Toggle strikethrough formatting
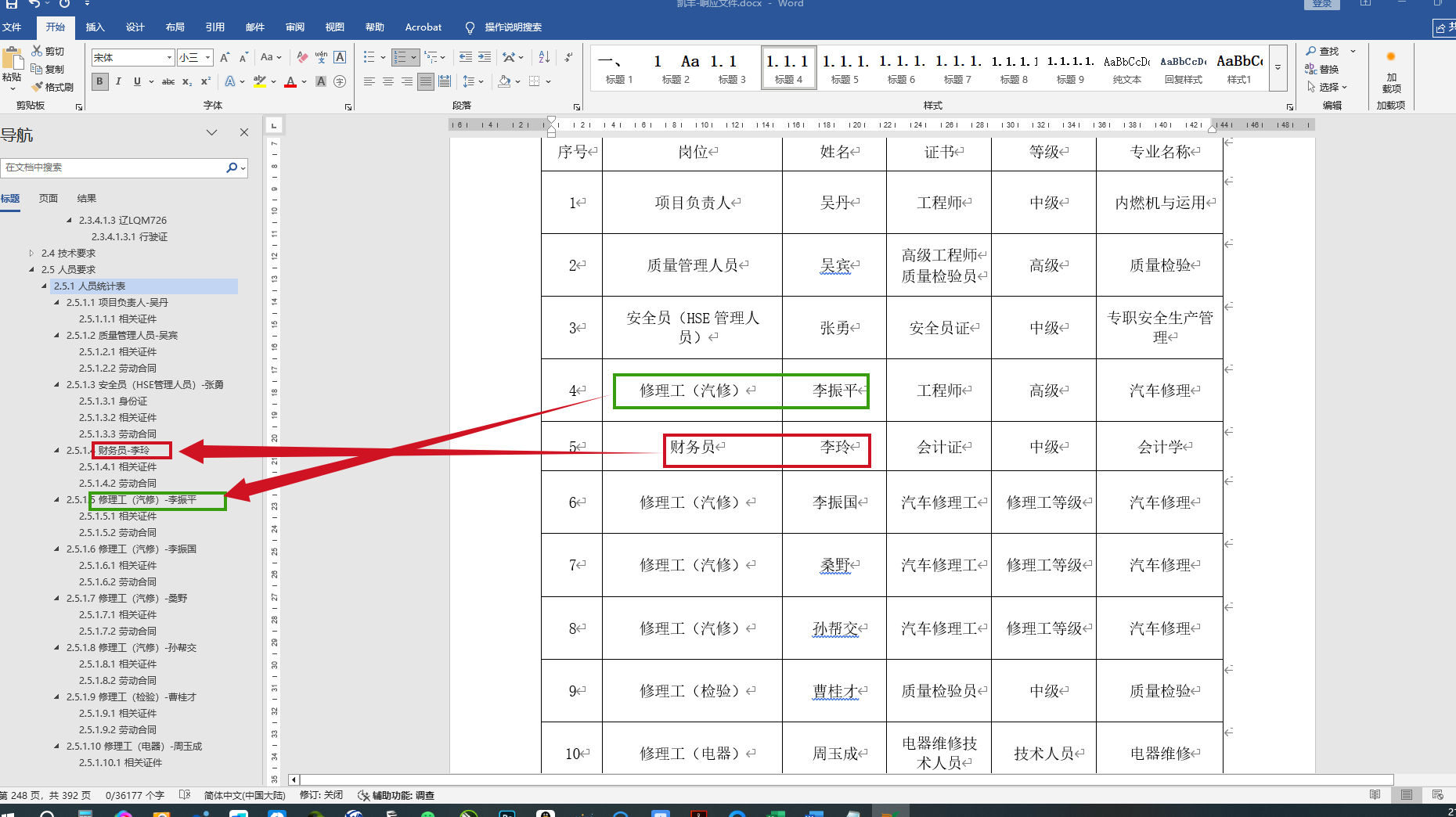 click(168, 81)
